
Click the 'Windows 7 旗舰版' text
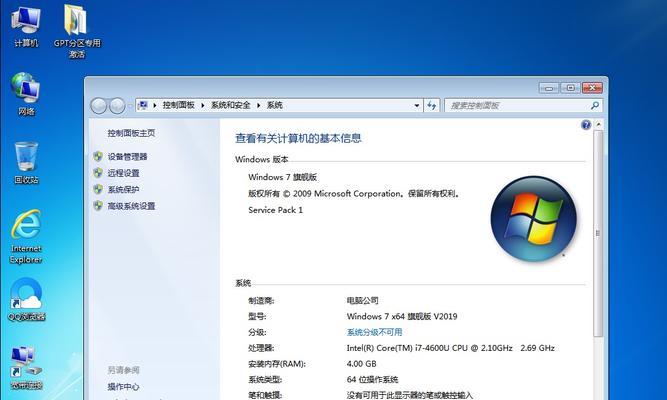[x=282, y=177]
